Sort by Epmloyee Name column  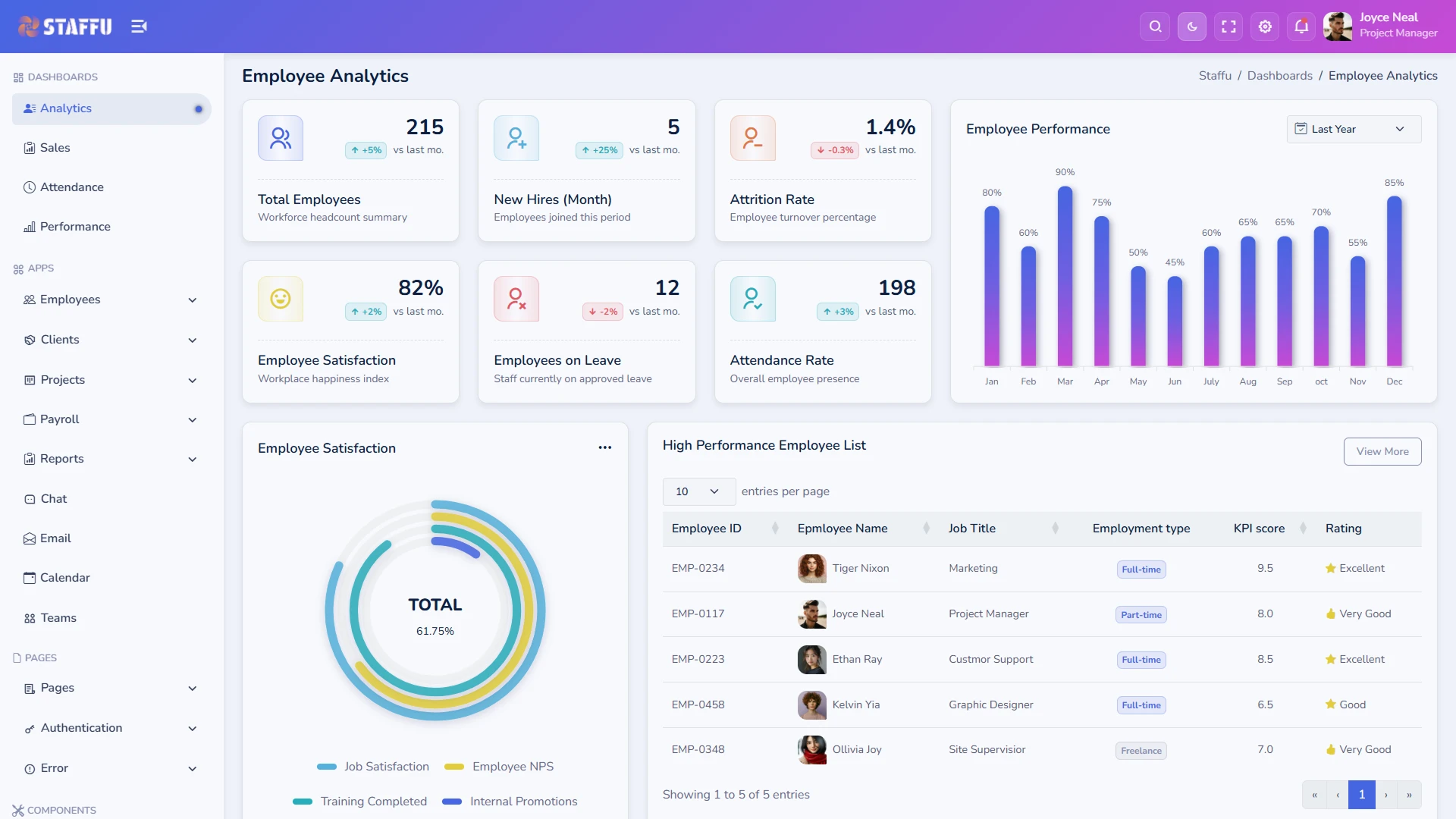[863, 529]
